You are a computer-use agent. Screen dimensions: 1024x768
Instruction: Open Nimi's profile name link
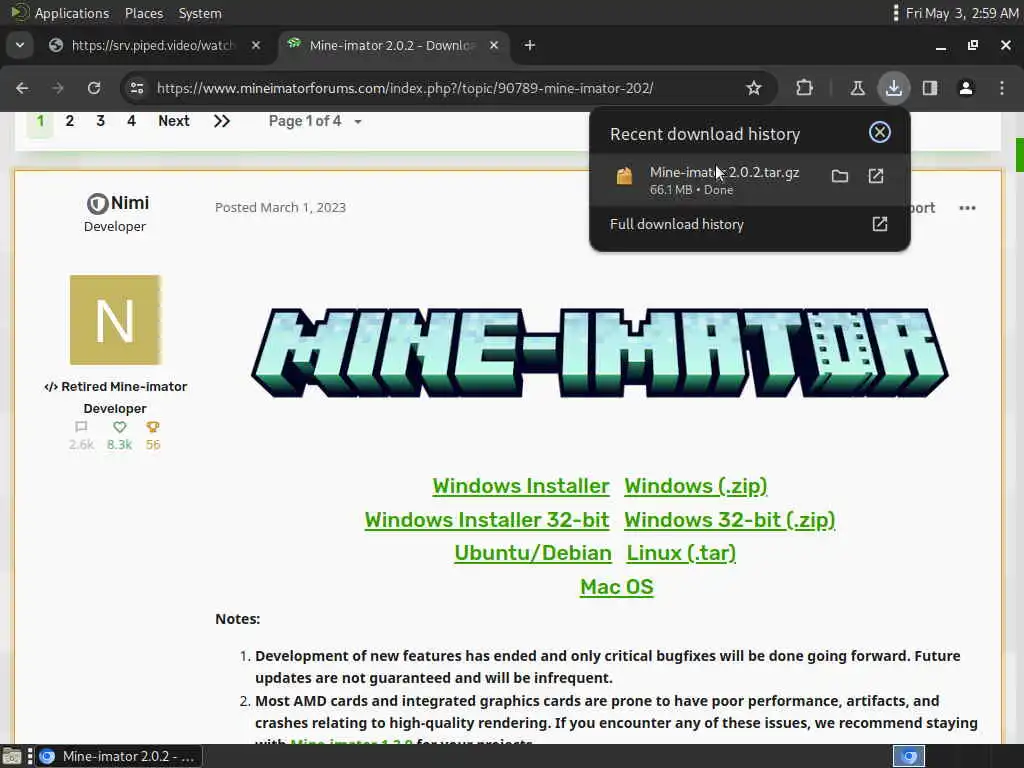tap(130, 203)
